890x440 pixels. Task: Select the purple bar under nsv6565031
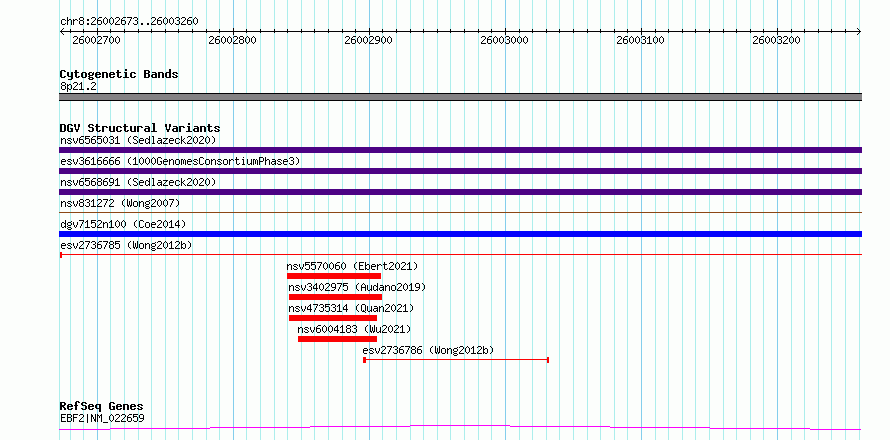tap(460, 150)
